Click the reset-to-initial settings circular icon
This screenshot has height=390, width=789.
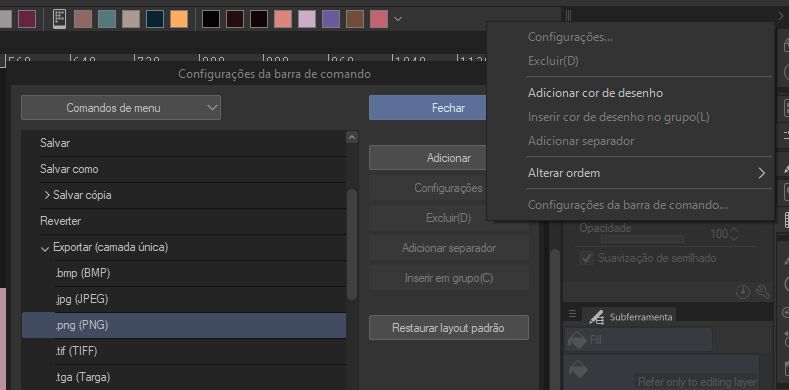pos(743,291)
